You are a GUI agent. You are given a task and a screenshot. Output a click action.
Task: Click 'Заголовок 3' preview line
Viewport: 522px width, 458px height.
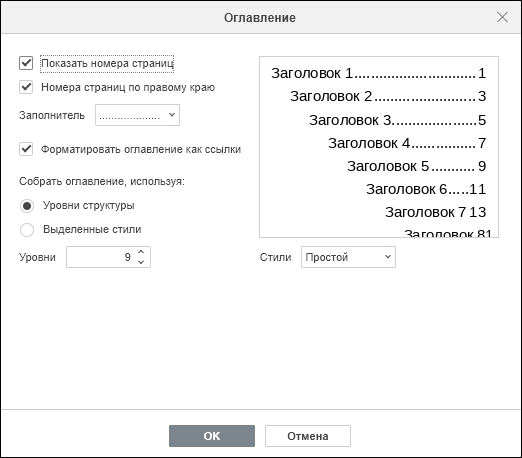coord(397,120)
